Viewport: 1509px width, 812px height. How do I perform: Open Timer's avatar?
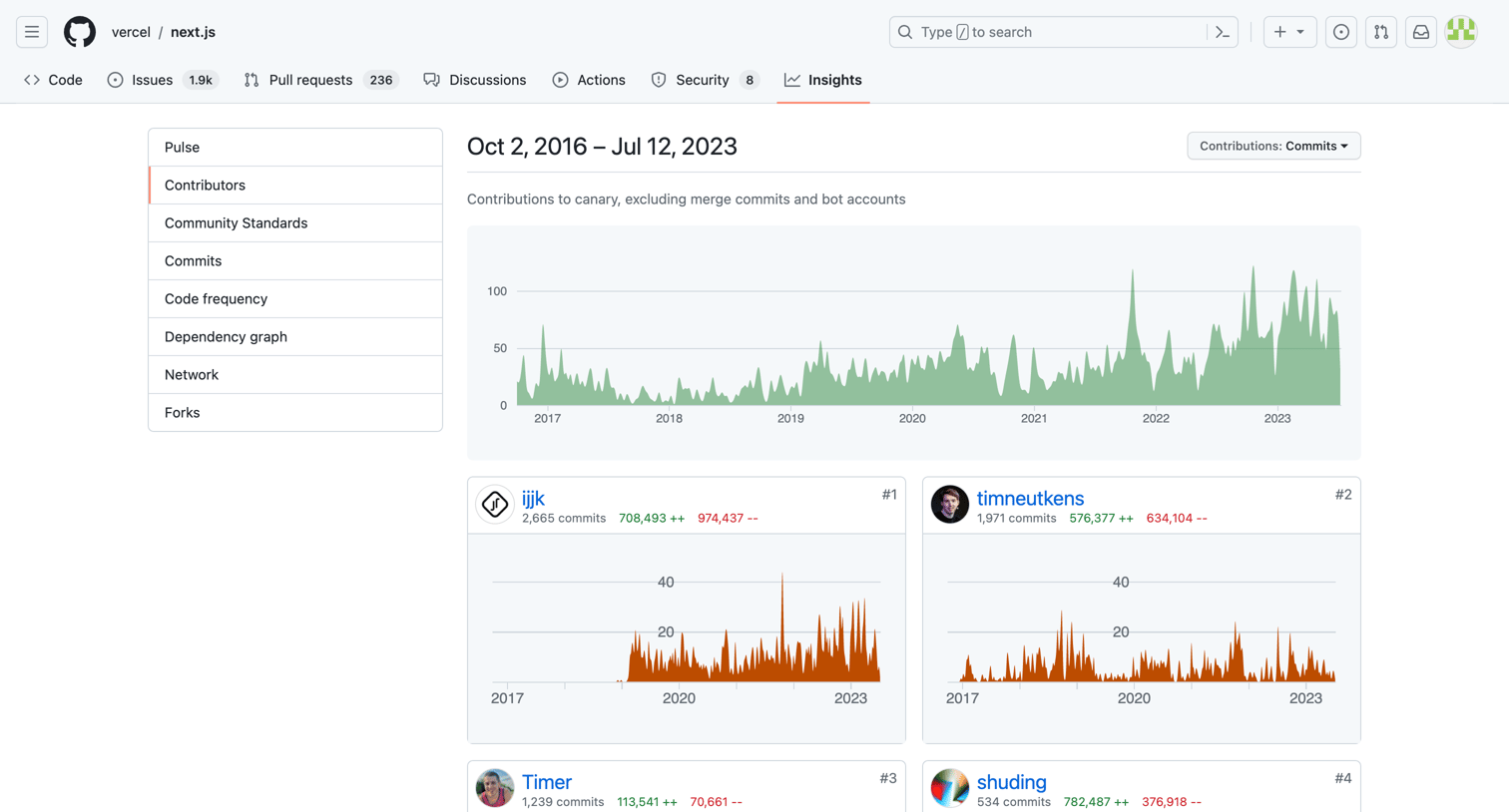[495, 788]
